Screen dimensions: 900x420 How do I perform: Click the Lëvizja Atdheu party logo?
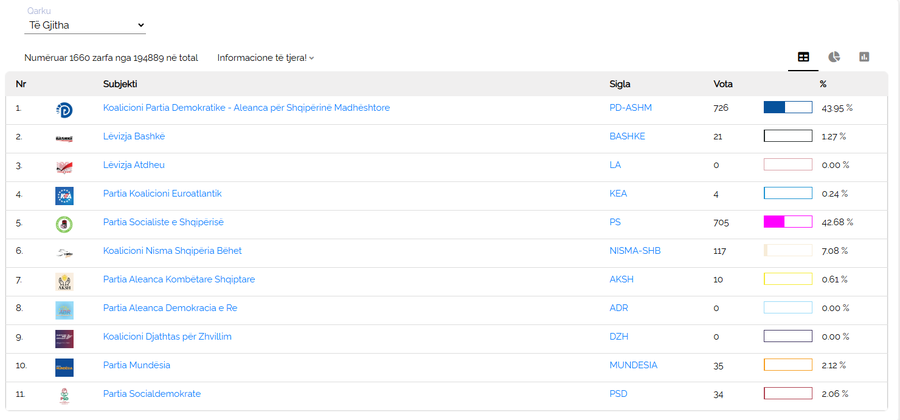click(64, 167)
